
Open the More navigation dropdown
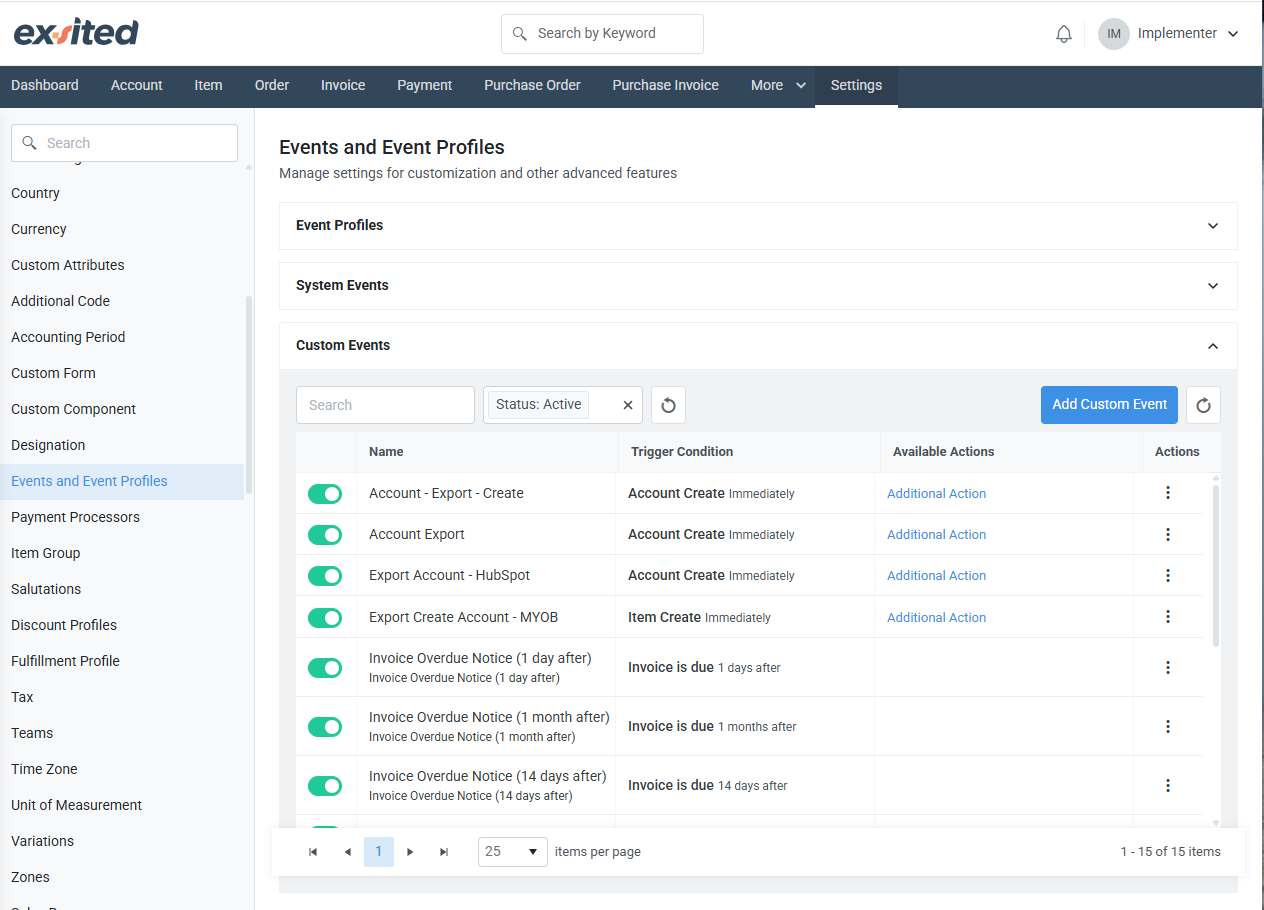click(778, 85)
